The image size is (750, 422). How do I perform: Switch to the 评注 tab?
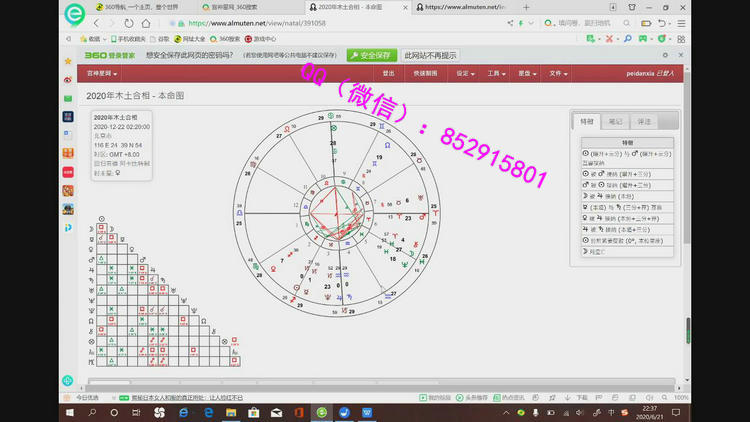[643, 121]
